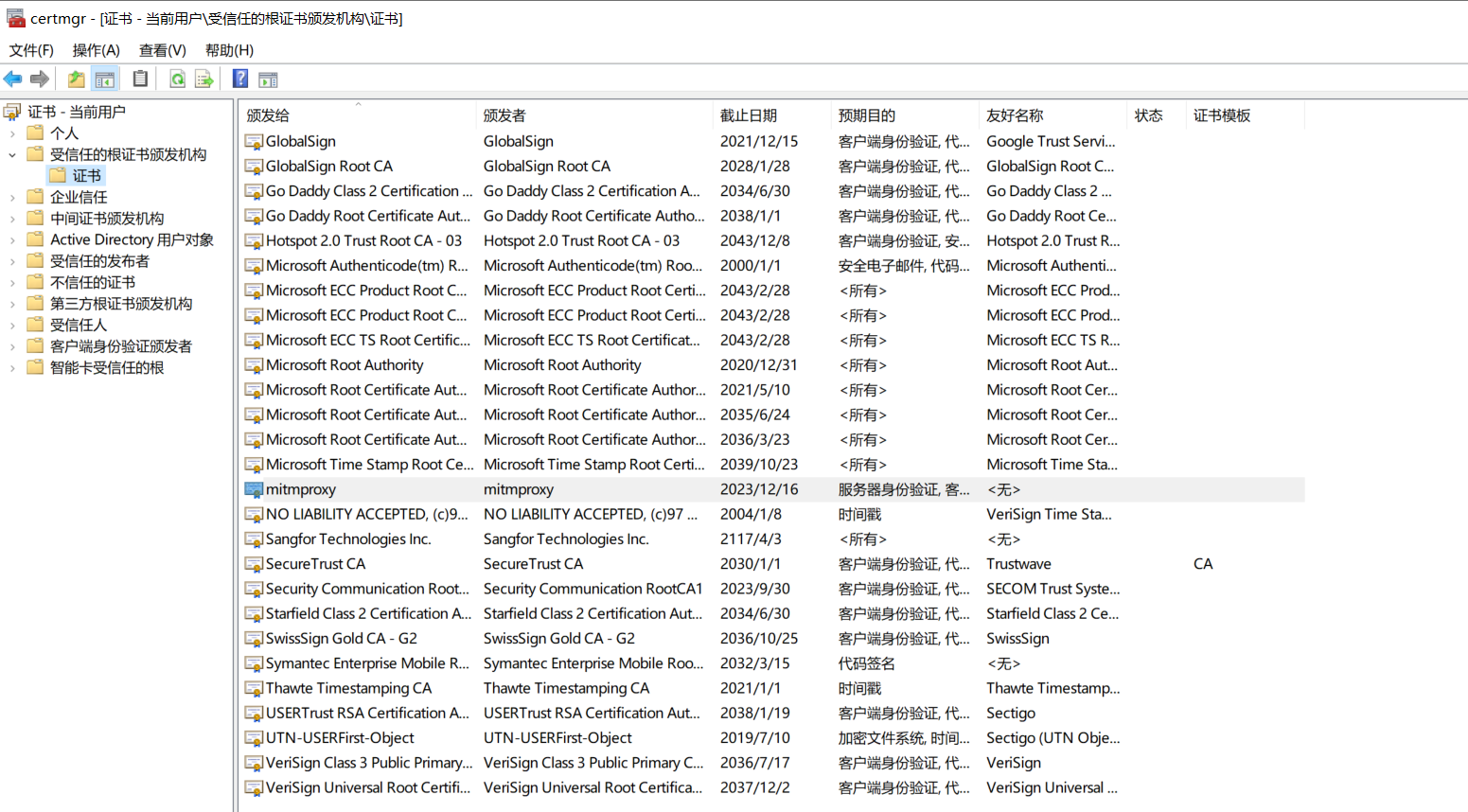Select the 不信任的证书 folder in tree
Screen dimensions: 1468x812
coord(93,282)
